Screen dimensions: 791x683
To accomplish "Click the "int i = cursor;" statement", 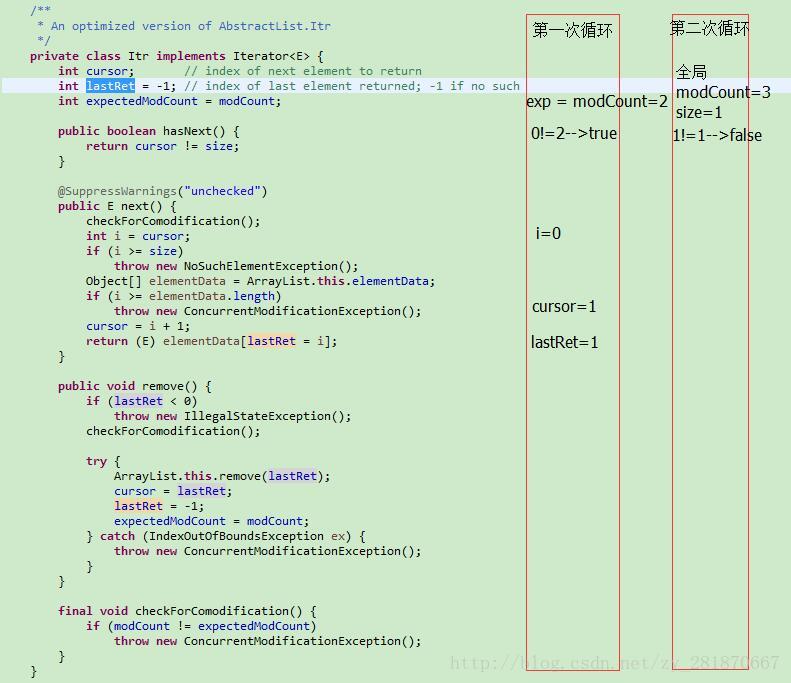I will (x=138, y=236).
